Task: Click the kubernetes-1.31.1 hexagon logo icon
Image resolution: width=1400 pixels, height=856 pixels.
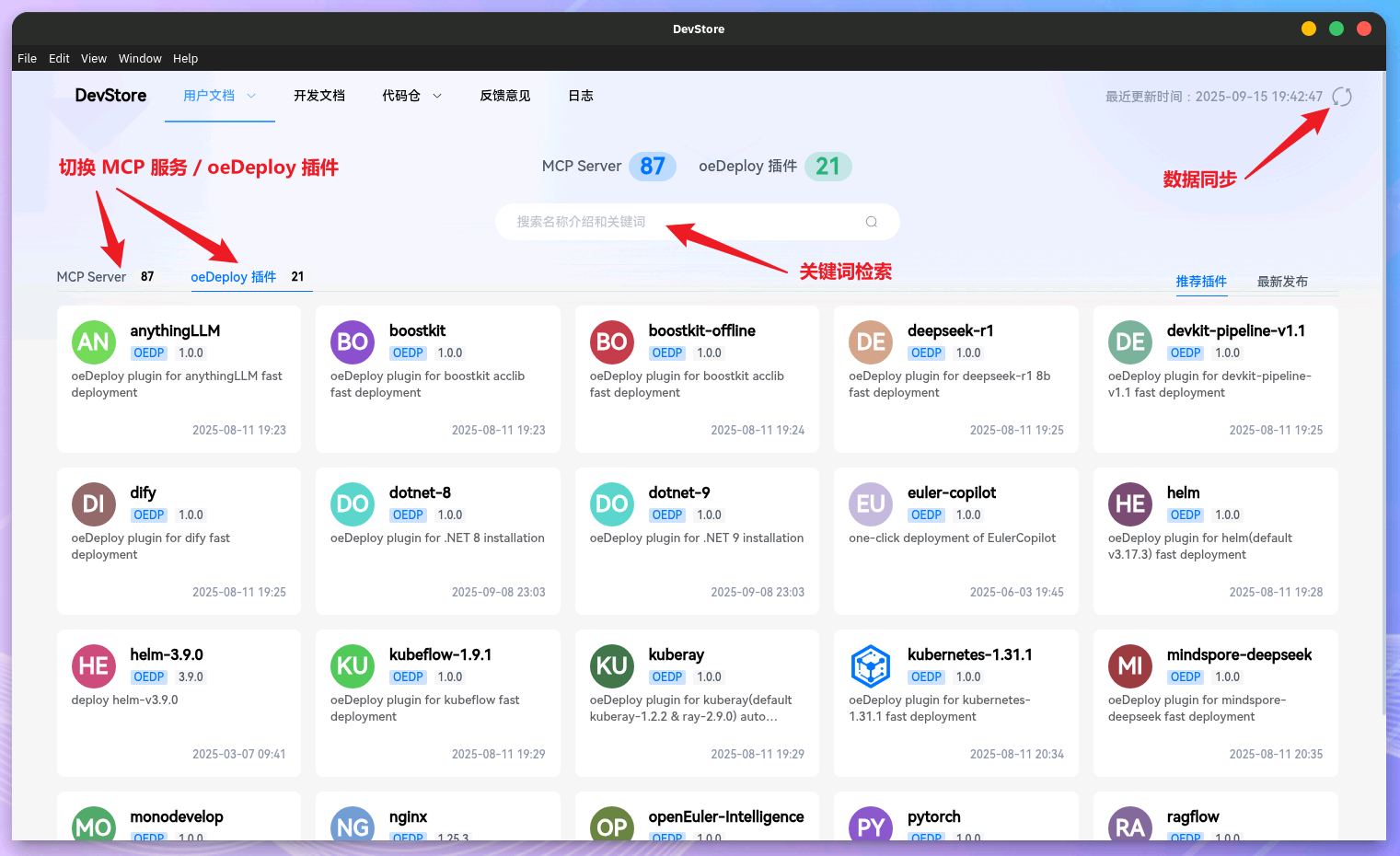Action: click(871, 666)
